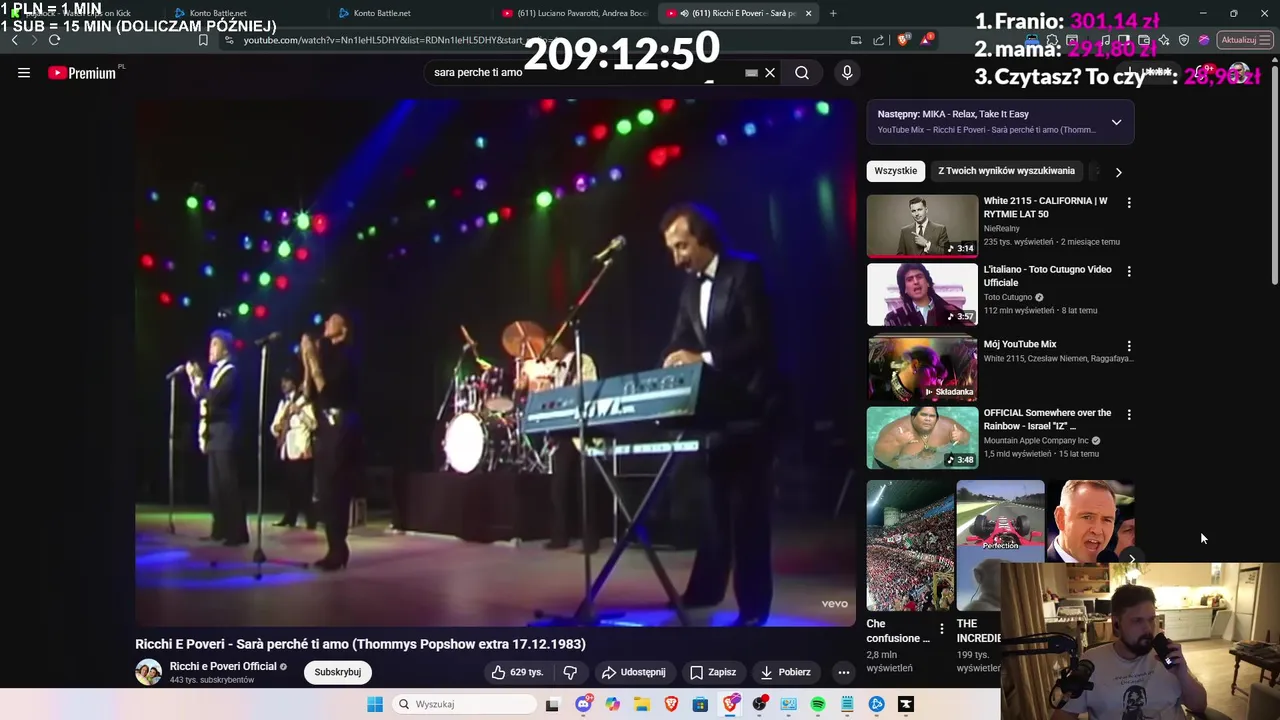
Task: Open the on-screen keyboard icon in search box
Action: [x=751, y=72]
